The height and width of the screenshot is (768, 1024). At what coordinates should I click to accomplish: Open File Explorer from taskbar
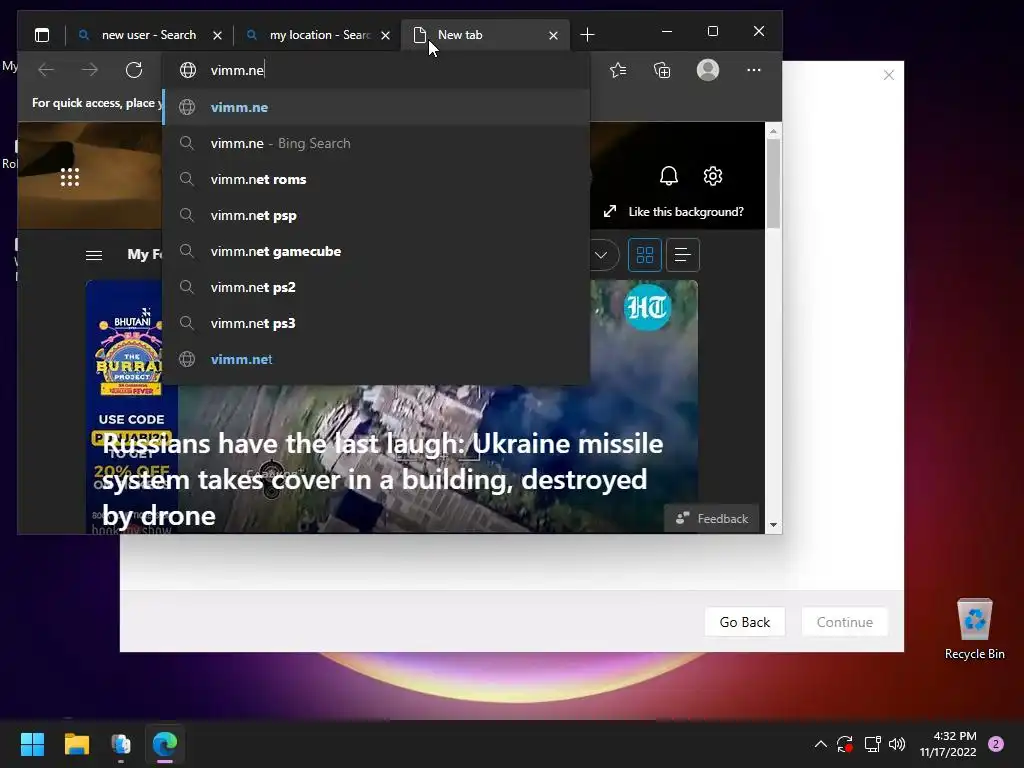(x=76, y=744)
